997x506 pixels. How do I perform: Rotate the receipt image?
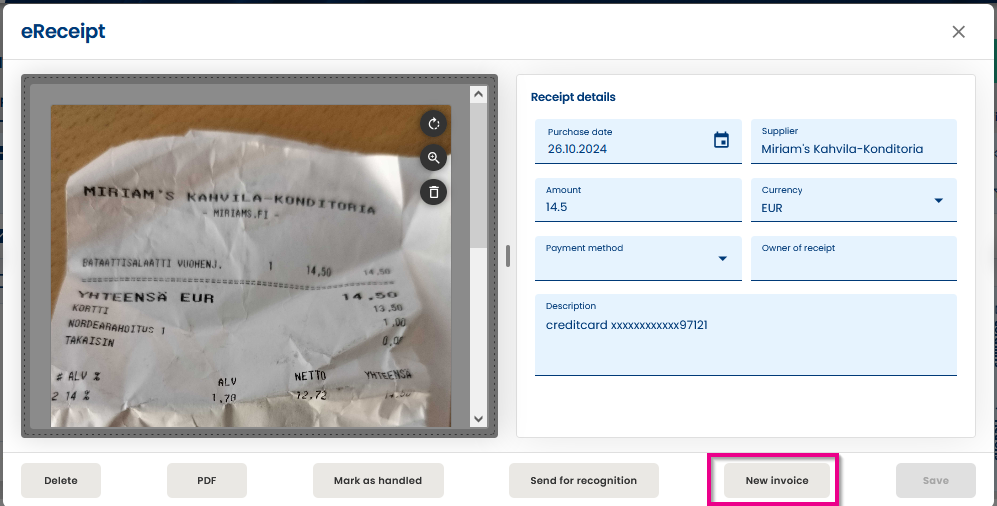click(x=434, y=124)
